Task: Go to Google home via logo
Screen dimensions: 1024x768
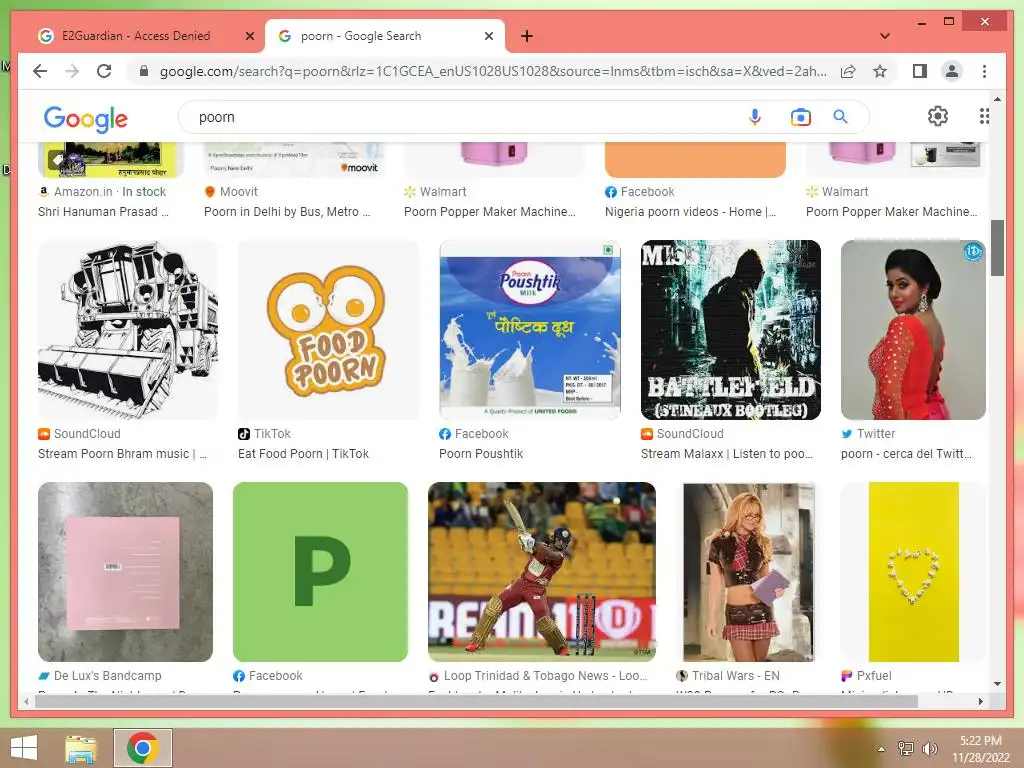Action: [86, 119]
